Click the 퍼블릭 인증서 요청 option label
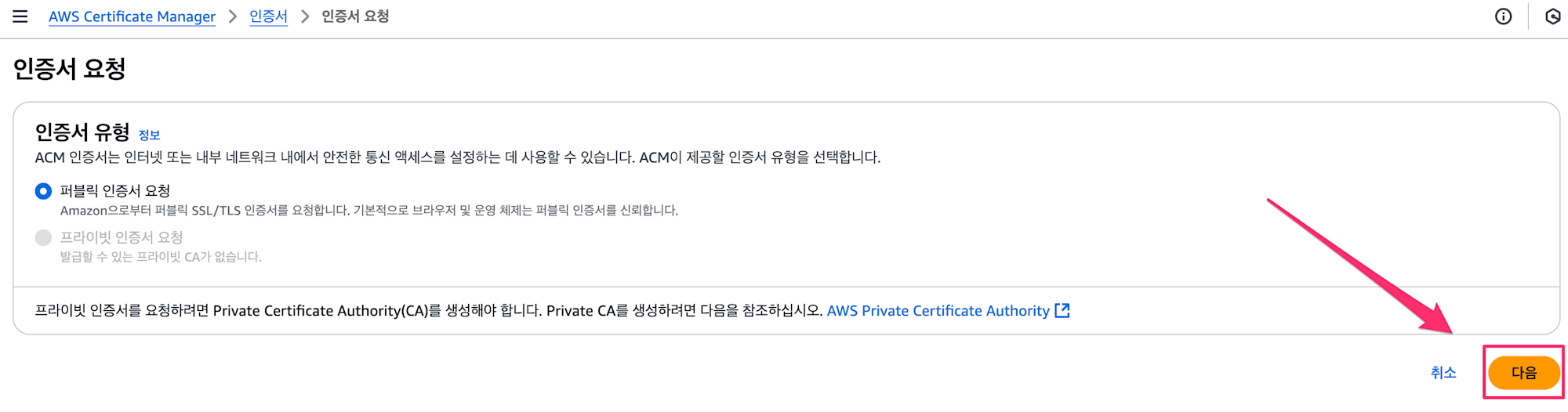Viewport: 1568px width, 412px height. tap(115, 191)
